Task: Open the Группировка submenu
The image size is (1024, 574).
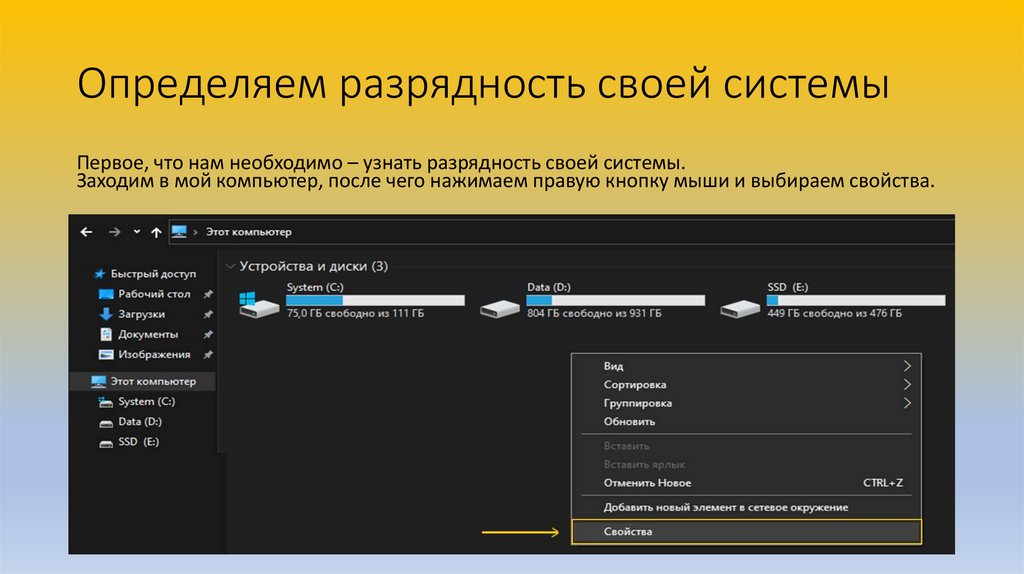Action: [x=746, y=403]
